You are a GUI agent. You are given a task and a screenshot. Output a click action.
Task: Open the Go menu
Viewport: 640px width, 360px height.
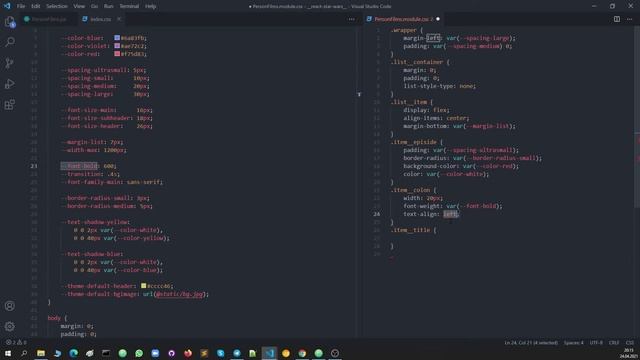pos(94,6)
